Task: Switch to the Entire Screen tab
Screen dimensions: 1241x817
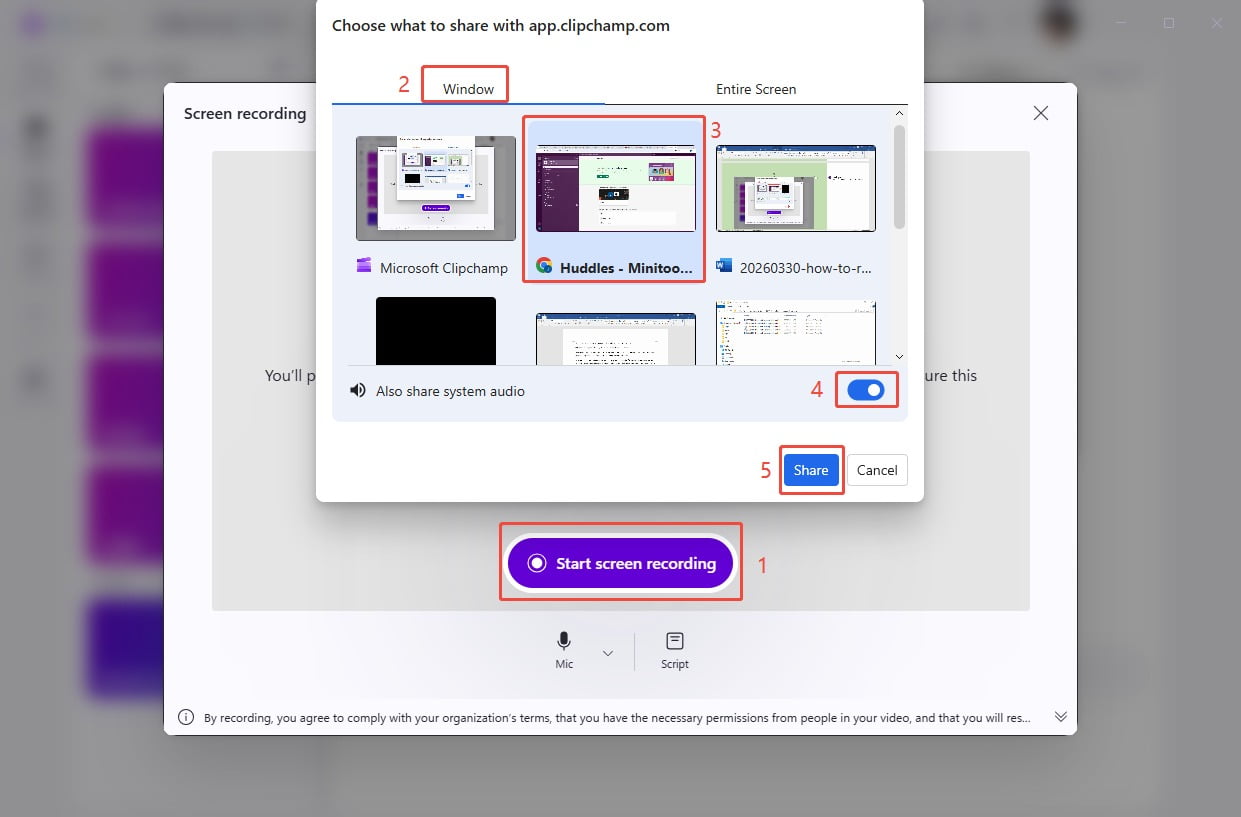Action: coord(755,89)
